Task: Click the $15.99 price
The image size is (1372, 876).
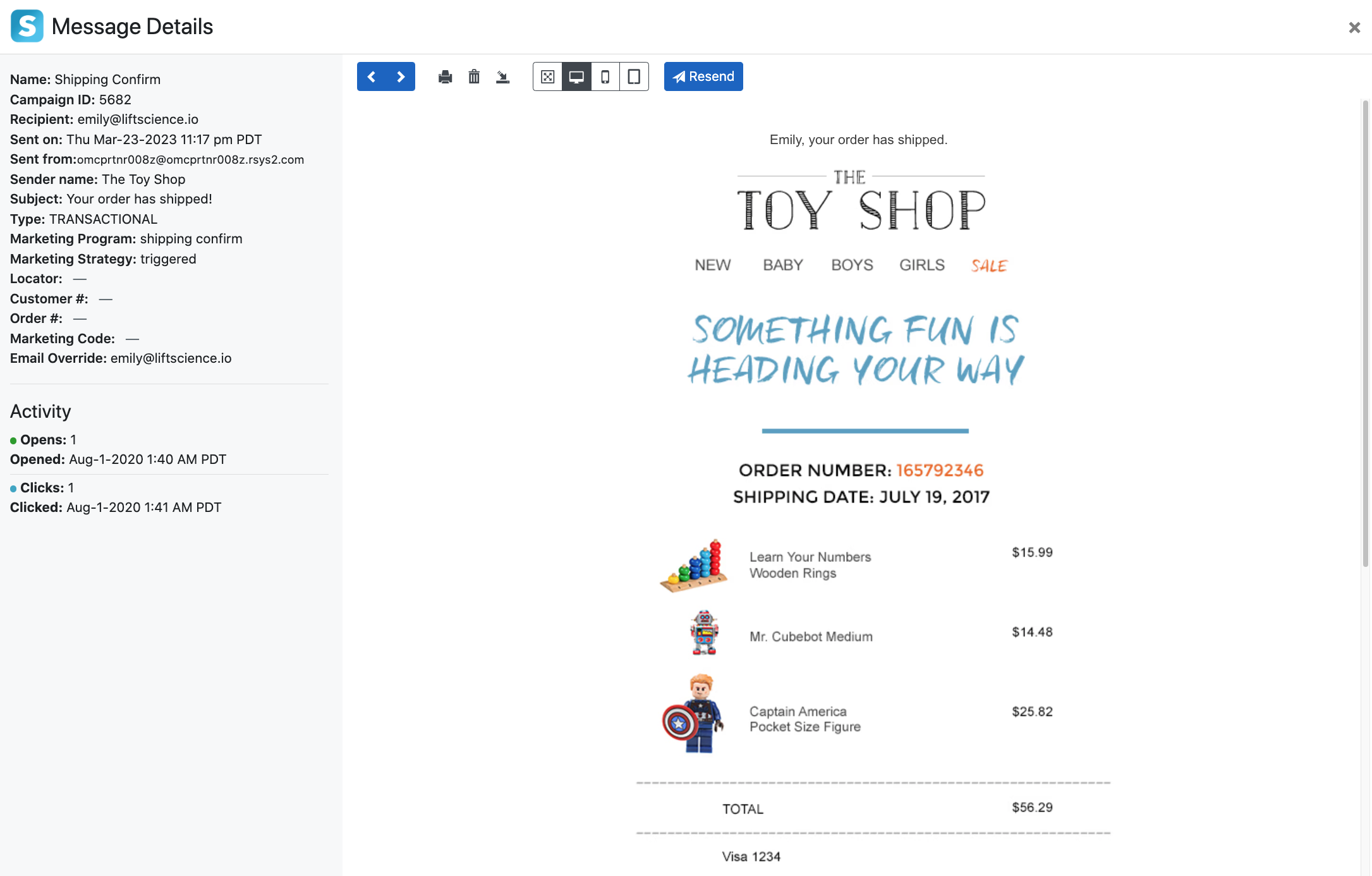Action: click(1032, 552)
